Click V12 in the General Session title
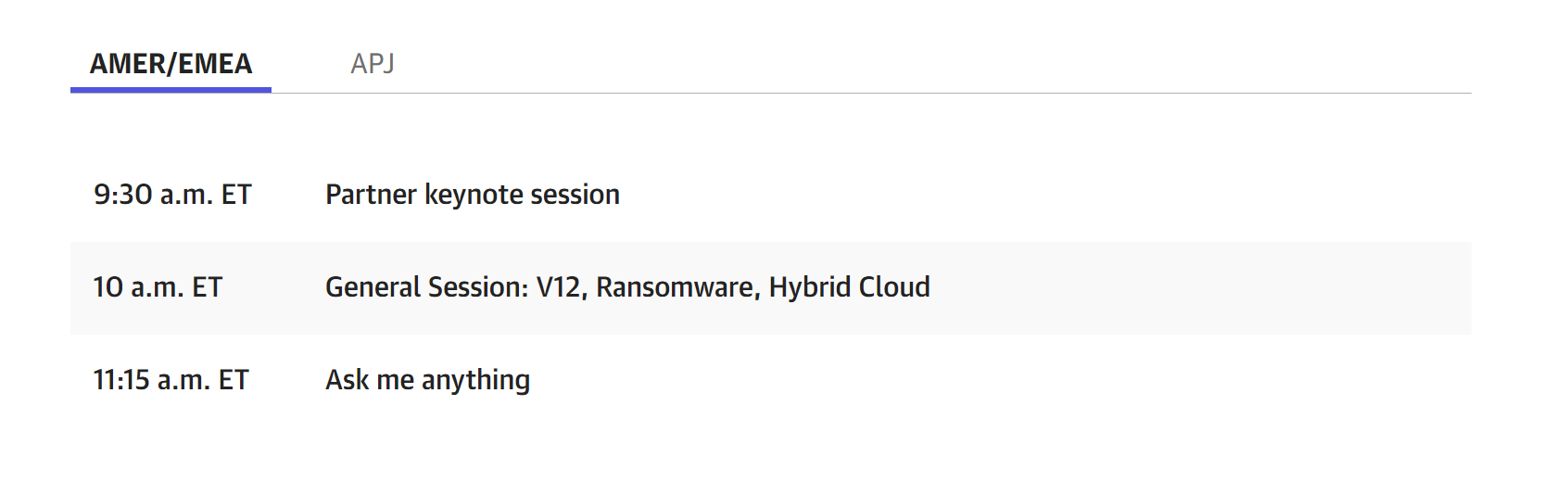 point(562,287)
